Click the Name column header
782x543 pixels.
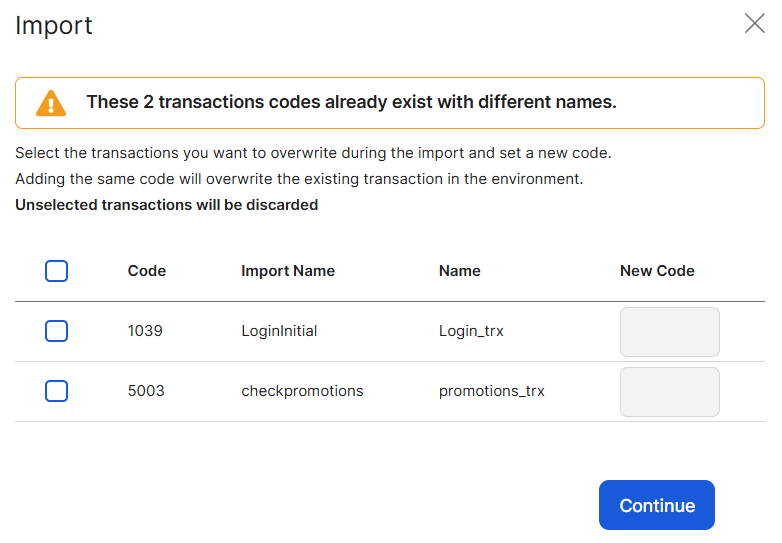pyautogui.click(x=459, y=271)
